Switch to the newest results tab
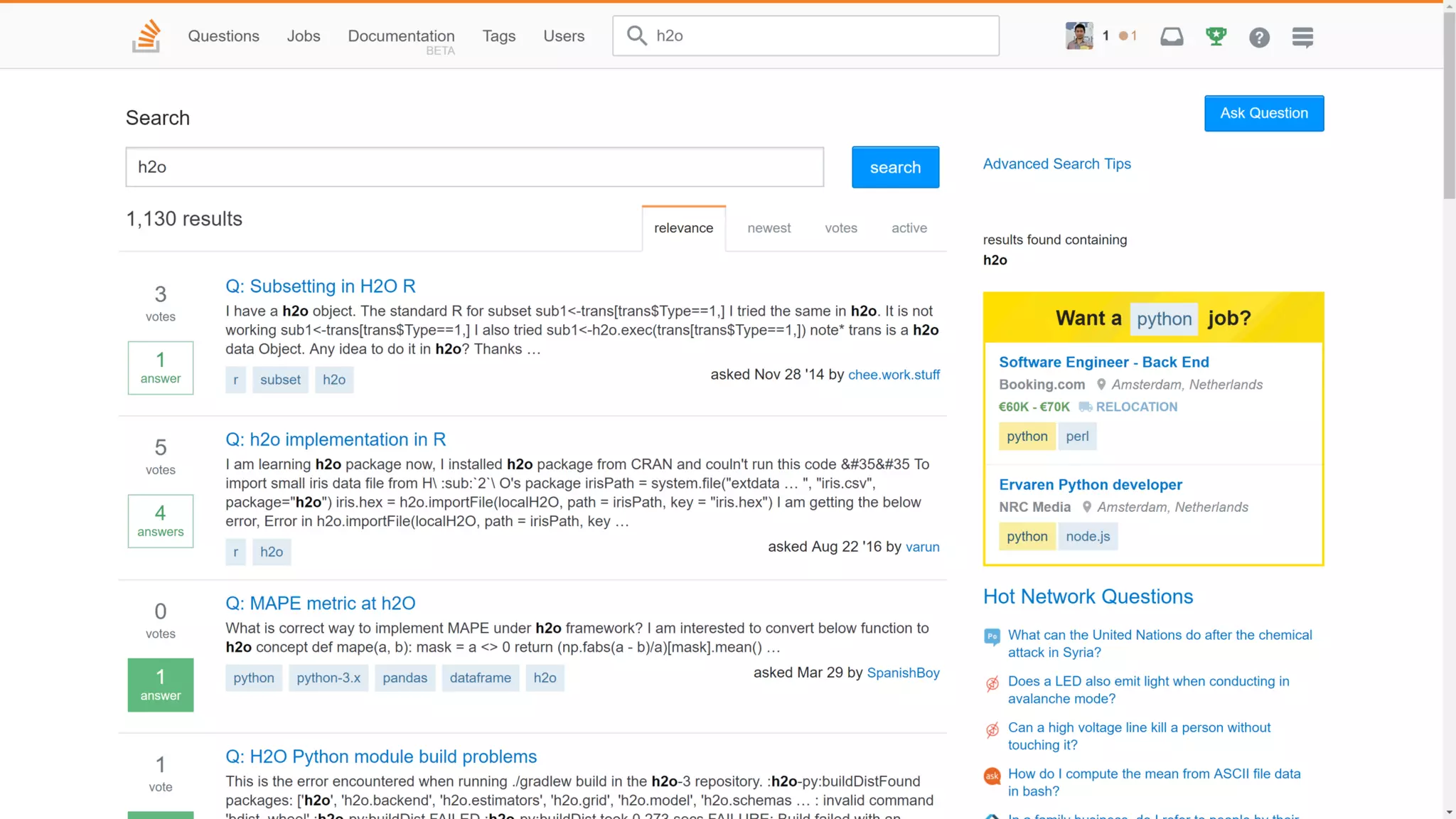This screenshot has height=819, width=1456. (769, 228)
